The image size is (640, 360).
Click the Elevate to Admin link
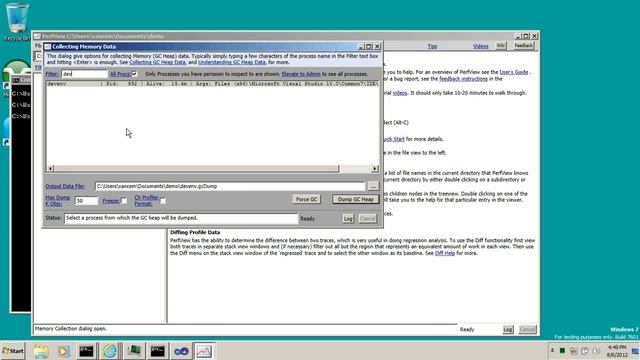click(x=301, y=74)
